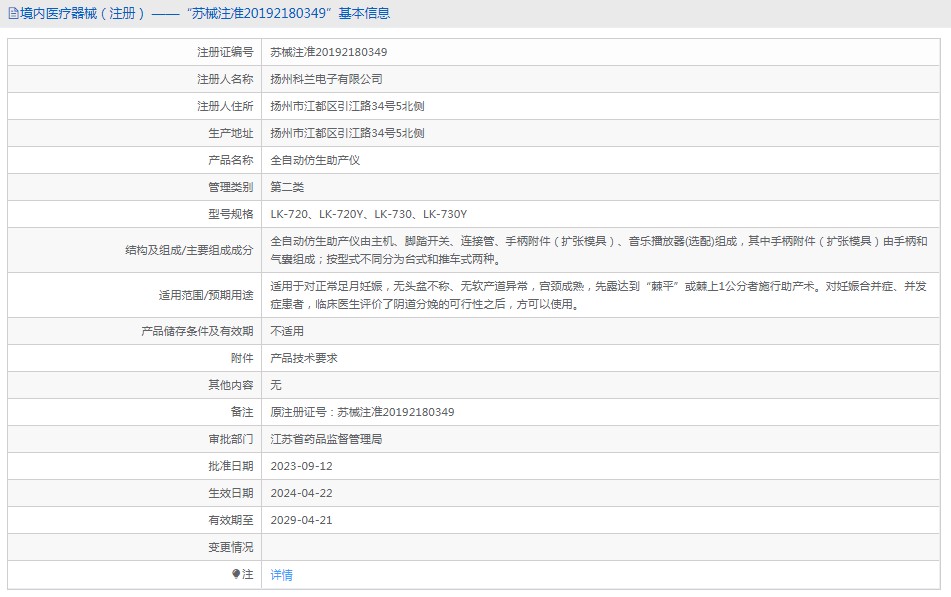The width and height of the screenshot is (951, 597).
Task: Select the 其他内容 label
Action: click(230, 385)
